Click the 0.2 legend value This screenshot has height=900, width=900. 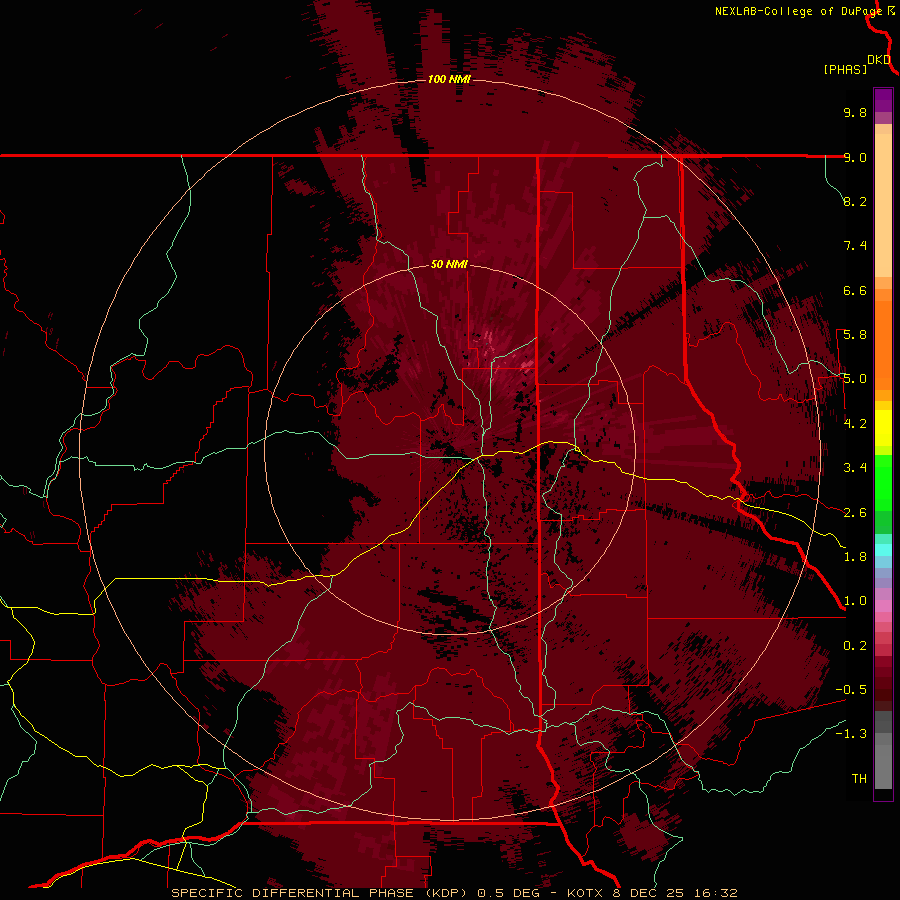point(855,646)
